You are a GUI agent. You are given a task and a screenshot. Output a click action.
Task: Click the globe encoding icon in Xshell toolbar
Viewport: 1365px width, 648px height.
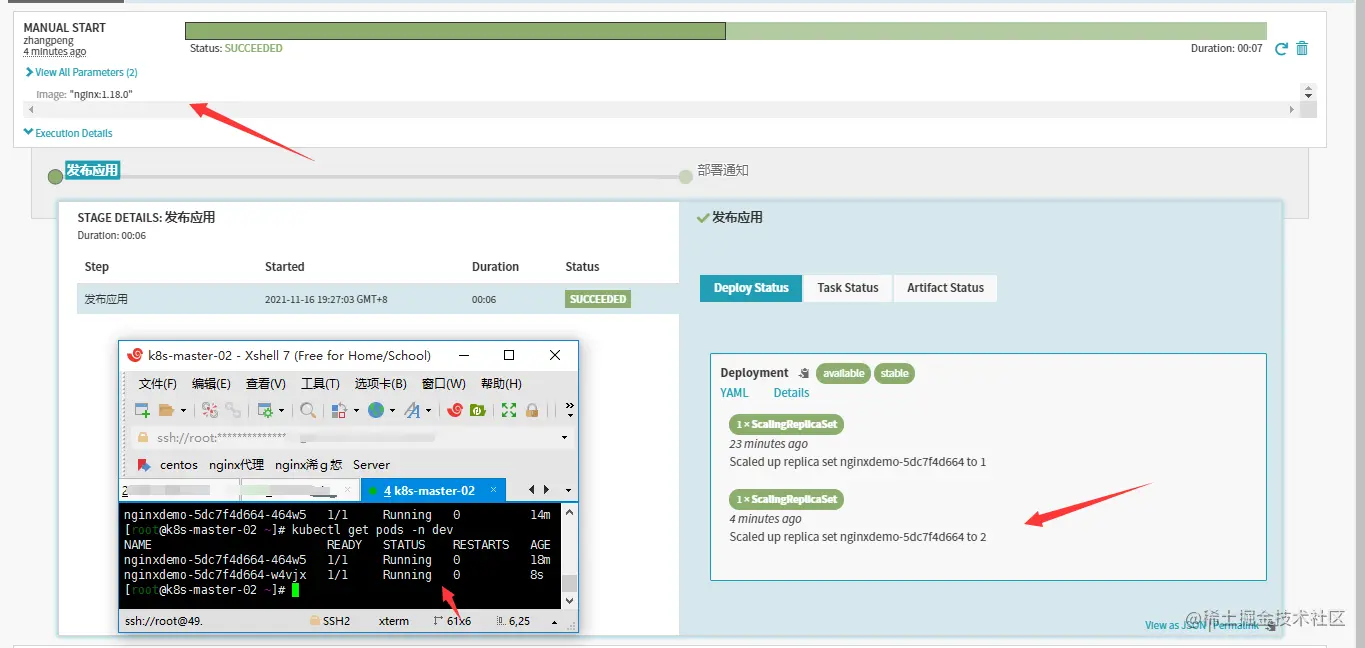click(x=376, y=410)
